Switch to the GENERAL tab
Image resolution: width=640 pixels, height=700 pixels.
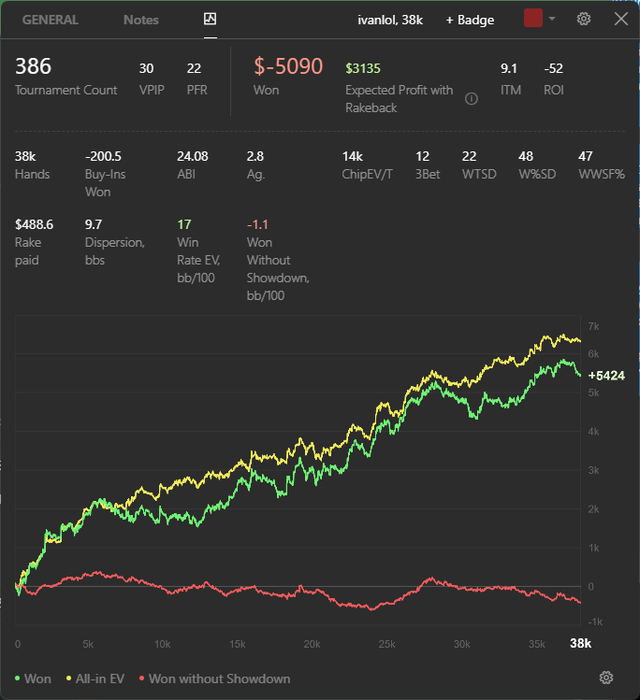point(50,20)
